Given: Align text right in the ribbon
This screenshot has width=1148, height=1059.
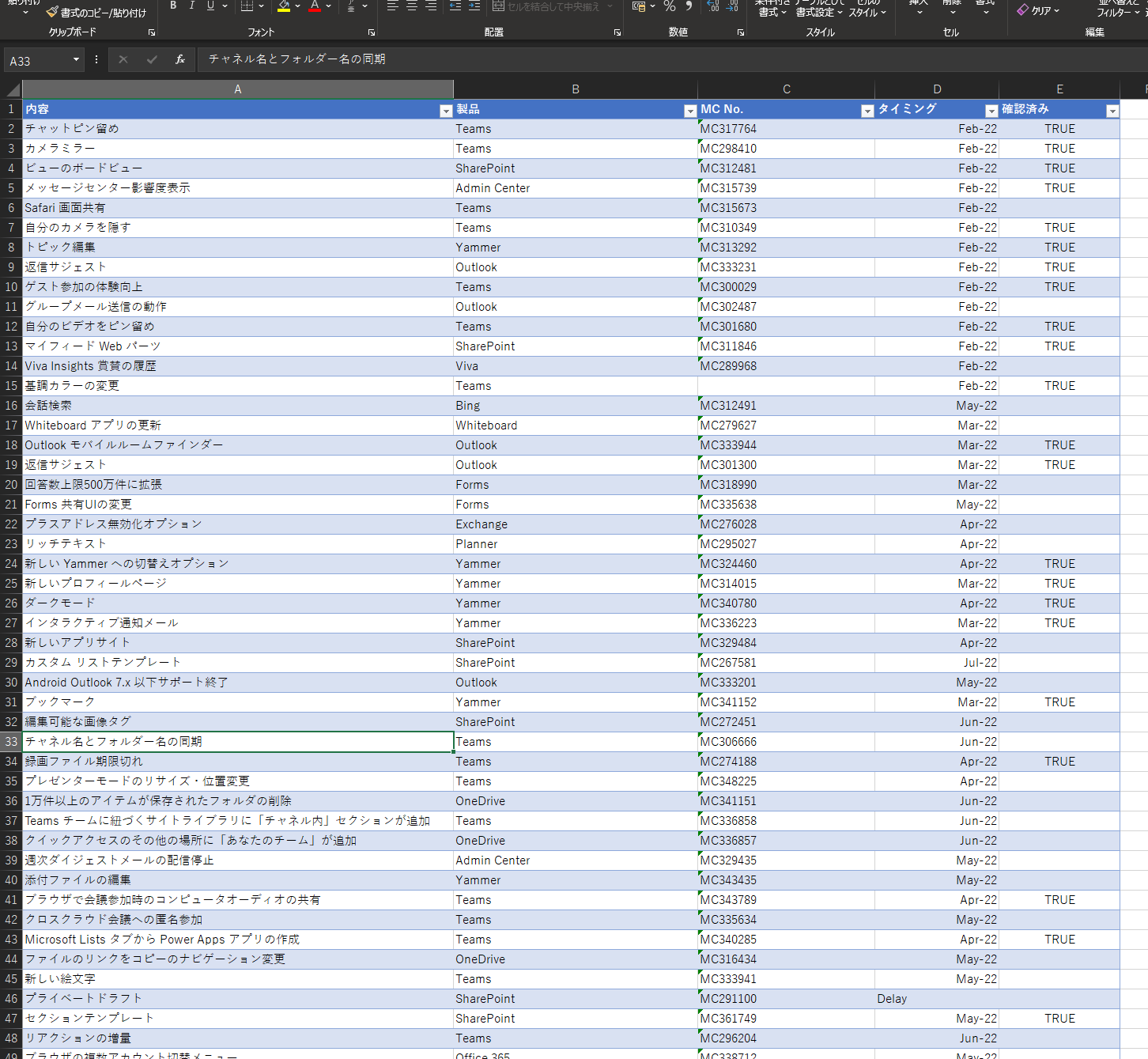Looking at the screenshot, I should (x=430, y=6).
